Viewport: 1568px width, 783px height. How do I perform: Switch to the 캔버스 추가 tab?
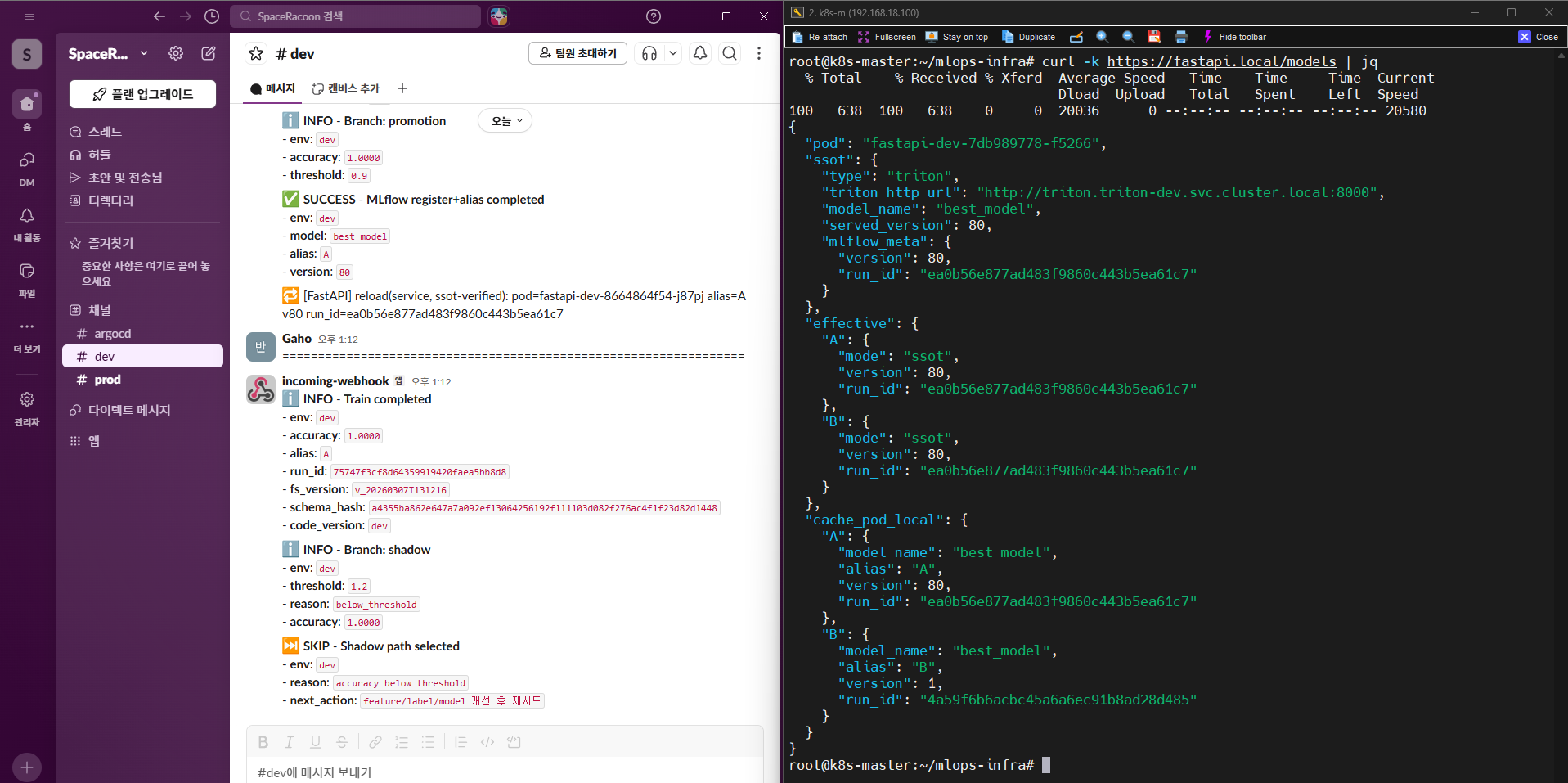346,88
